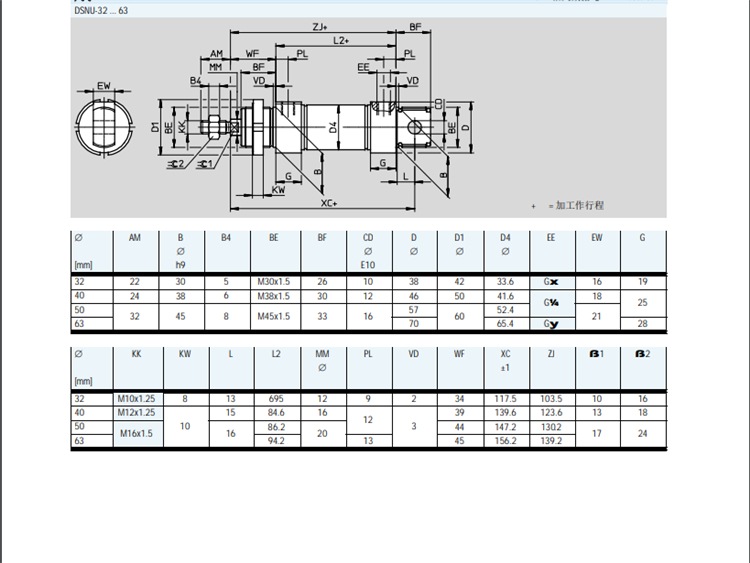This screenshot has height=563, width=750.
Task: Click the "ZJ" column header in the second table
Action: (x=551, y=354)
